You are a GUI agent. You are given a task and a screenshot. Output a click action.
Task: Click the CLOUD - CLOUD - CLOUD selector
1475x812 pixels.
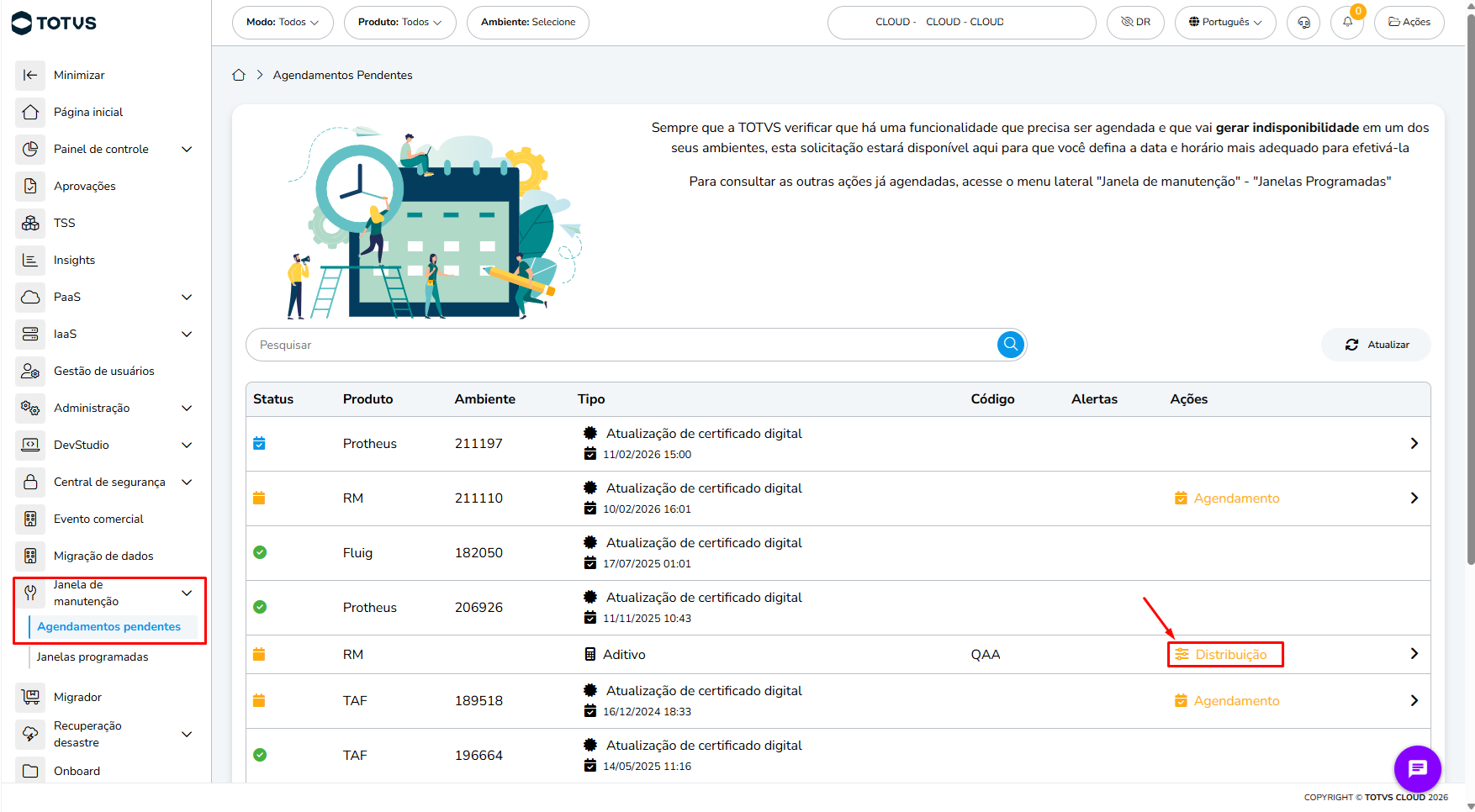pos(962,22)
